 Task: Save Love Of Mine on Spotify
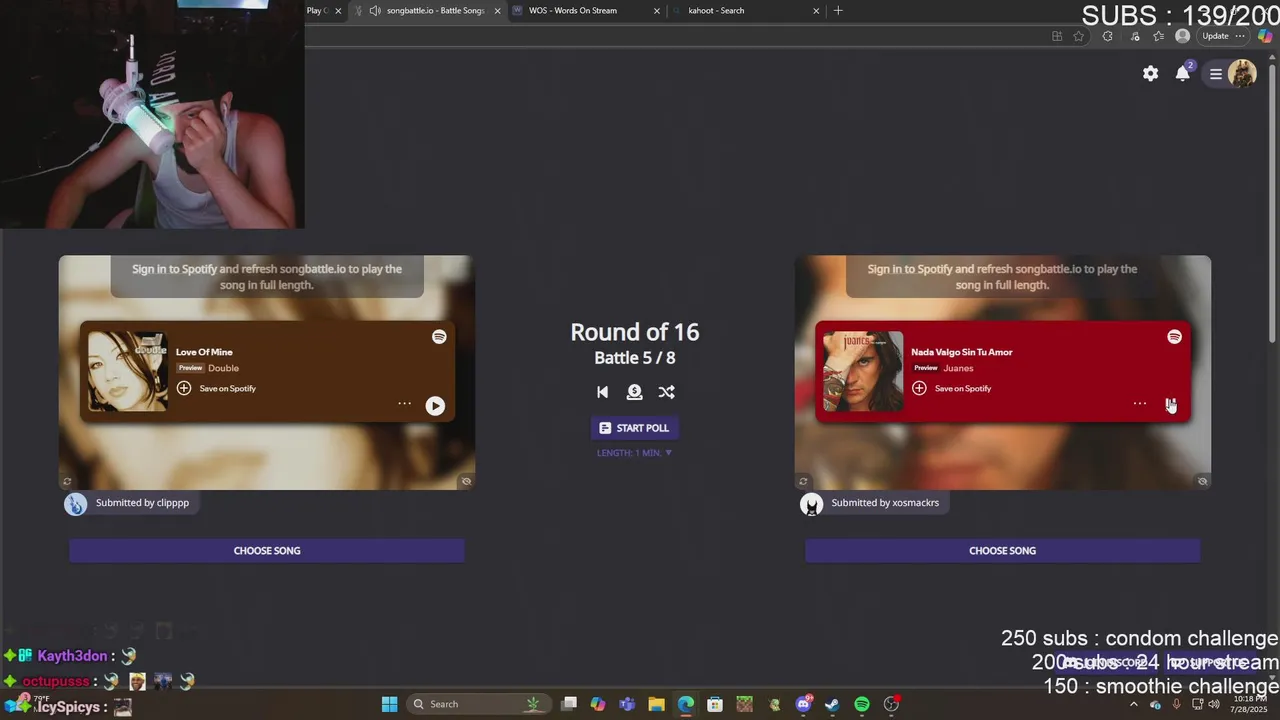217,388
